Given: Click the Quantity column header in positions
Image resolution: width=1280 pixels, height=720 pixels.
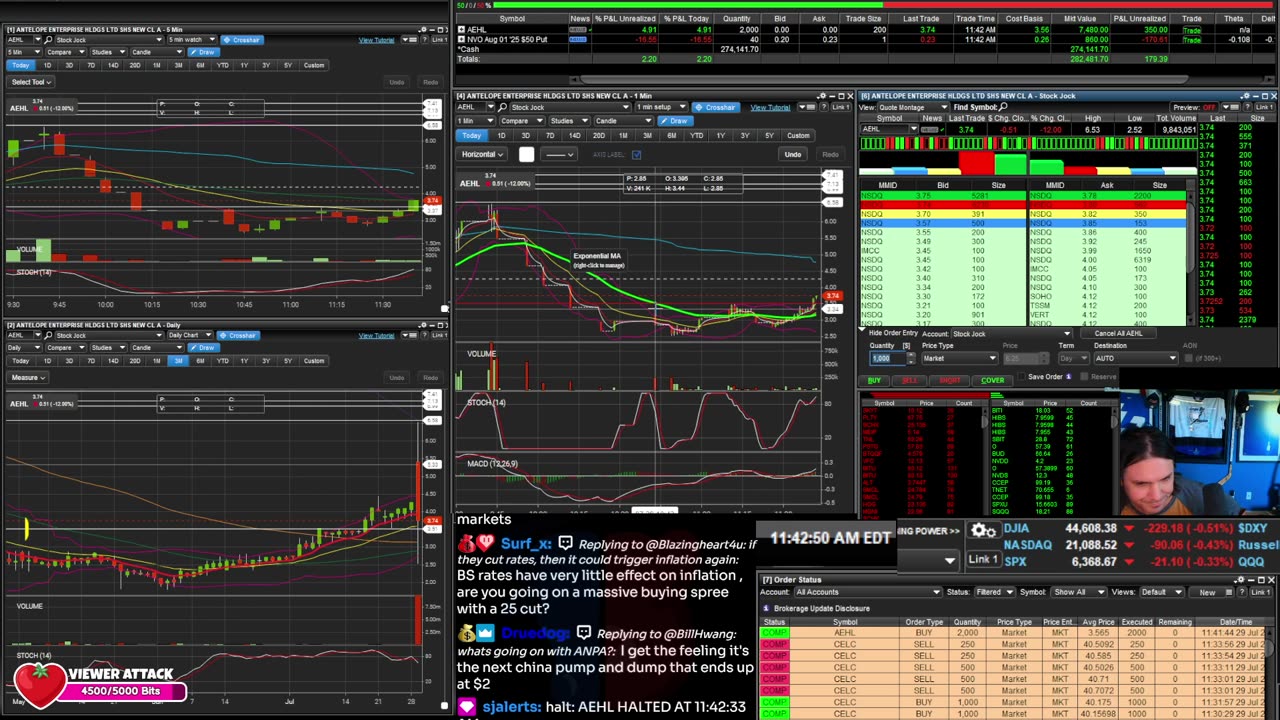Looking at the screenshot, I should (736, 19).
